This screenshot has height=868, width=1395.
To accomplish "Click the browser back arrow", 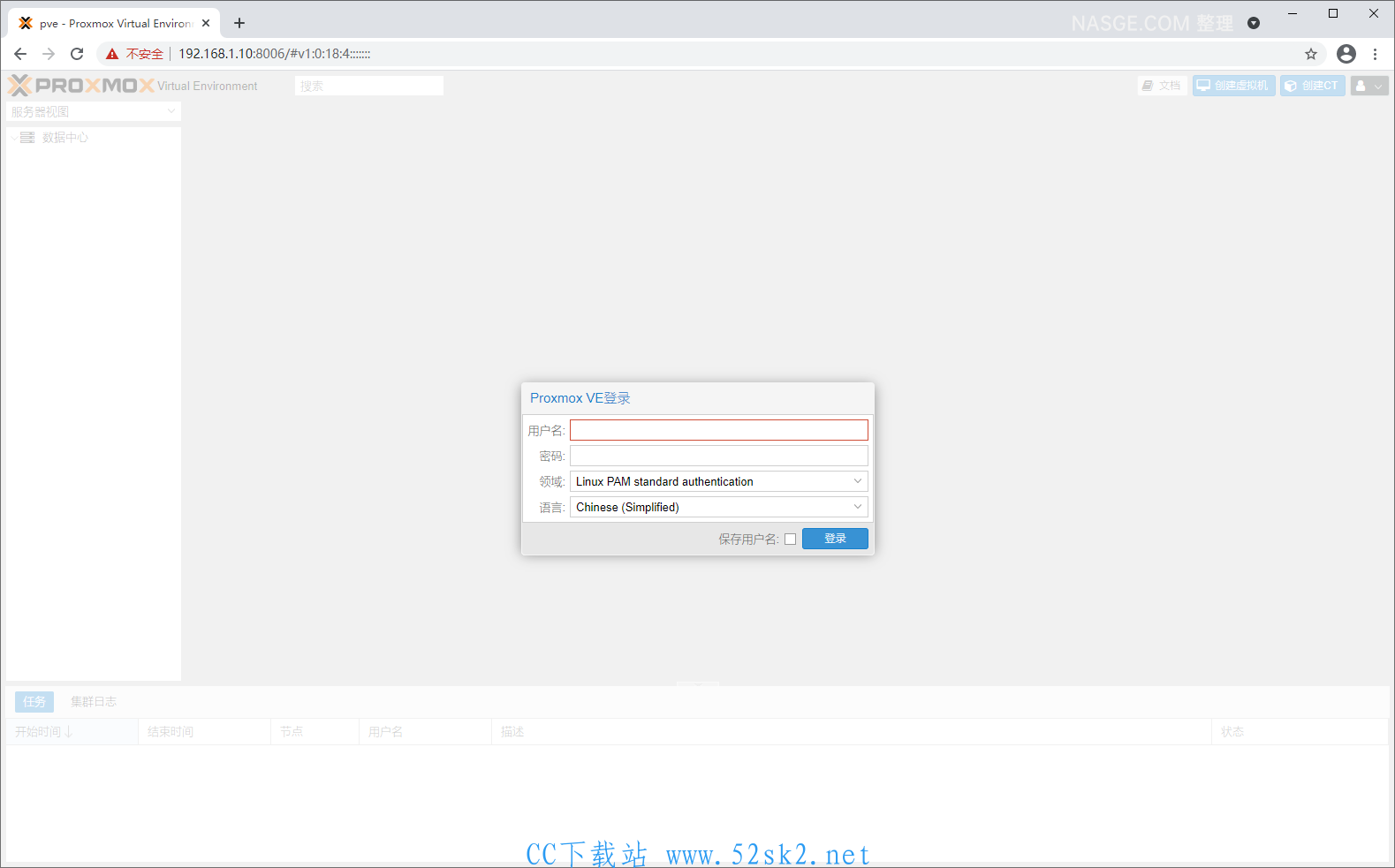I will click(x=20, y=54).
